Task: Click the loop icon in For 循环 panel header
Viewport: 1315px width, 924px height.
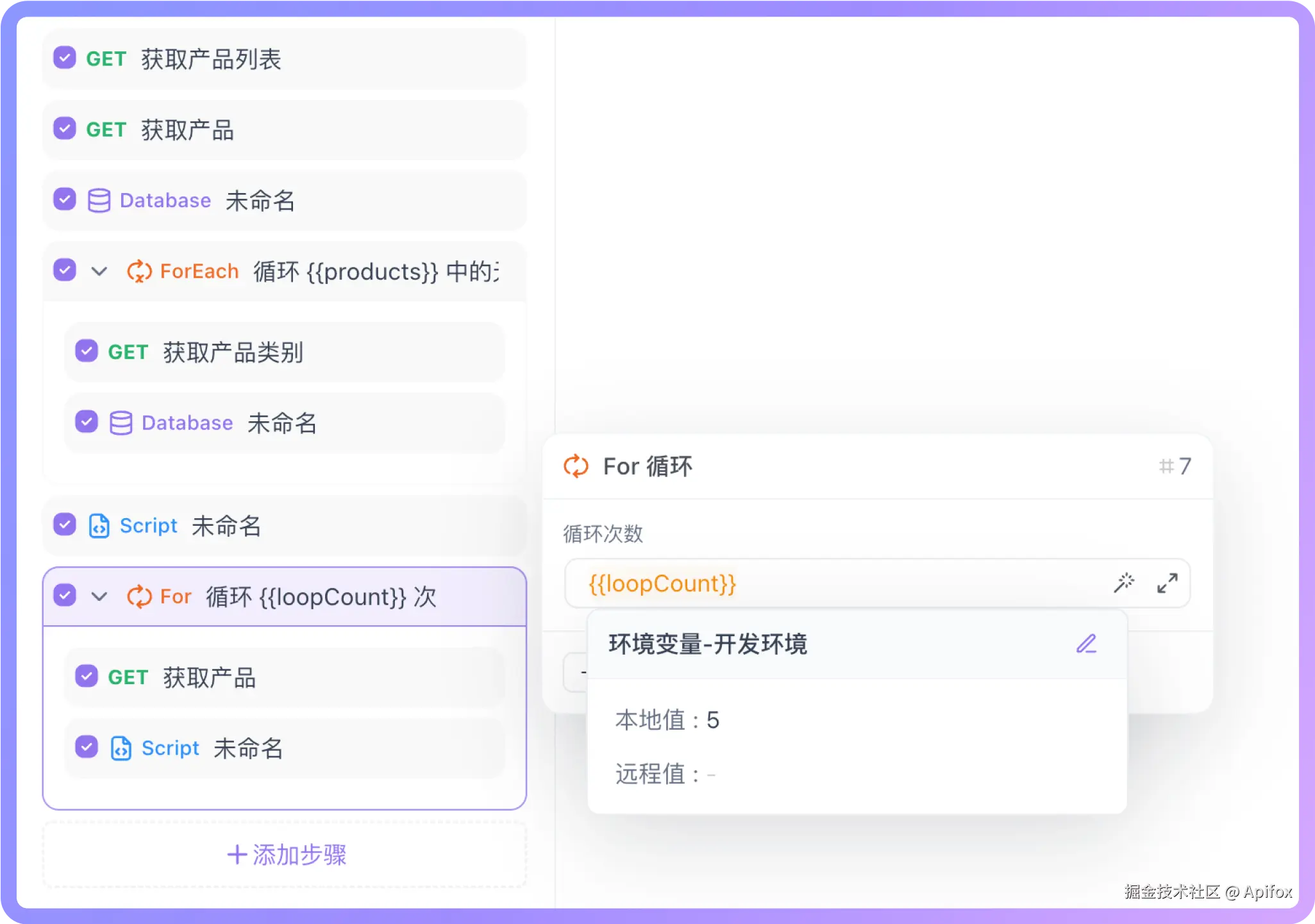Action: 576,466
